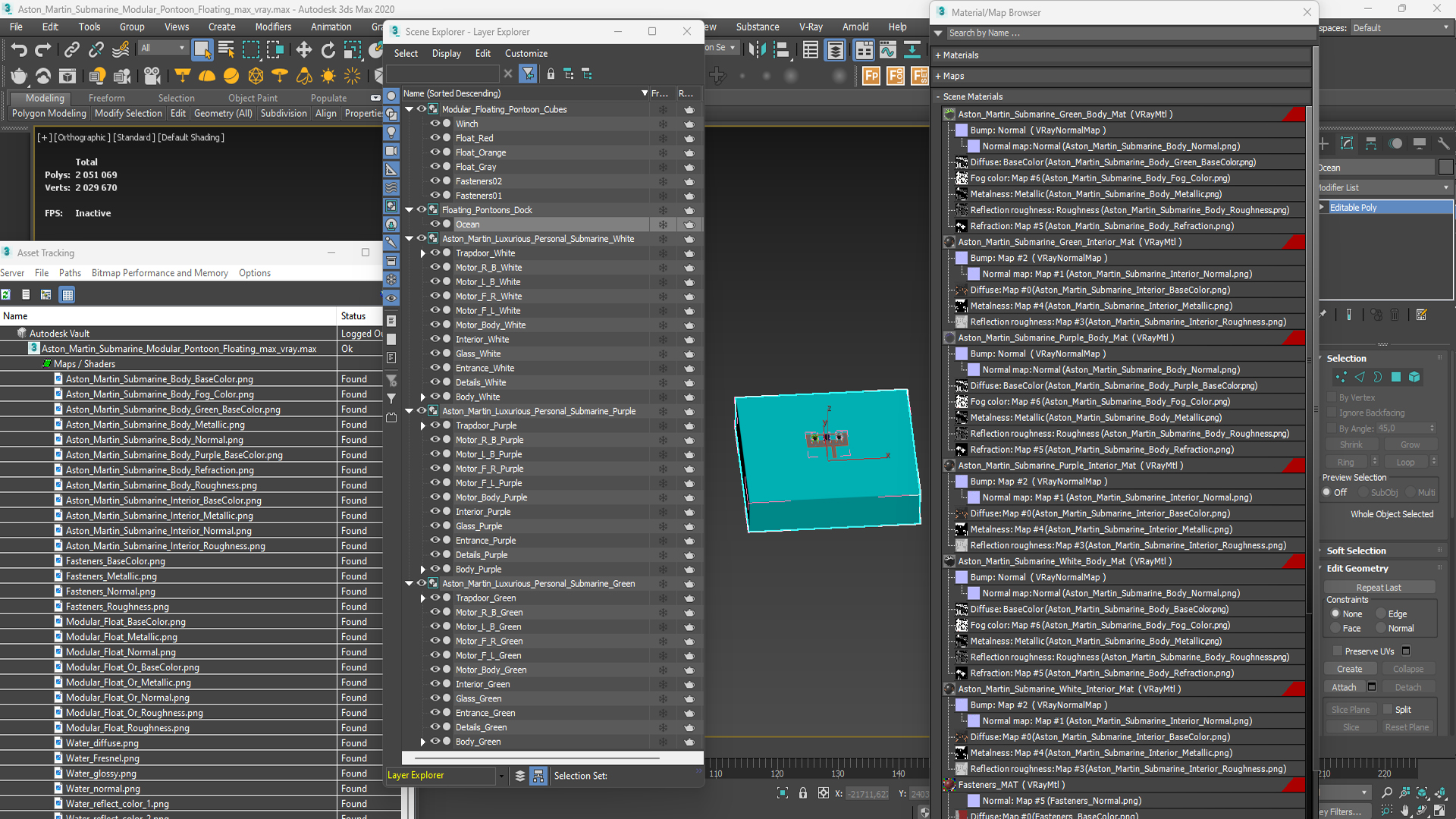Click the Populate tool icon in toolbar
This screenshot has width=1456, height=819.
[329, 97]
